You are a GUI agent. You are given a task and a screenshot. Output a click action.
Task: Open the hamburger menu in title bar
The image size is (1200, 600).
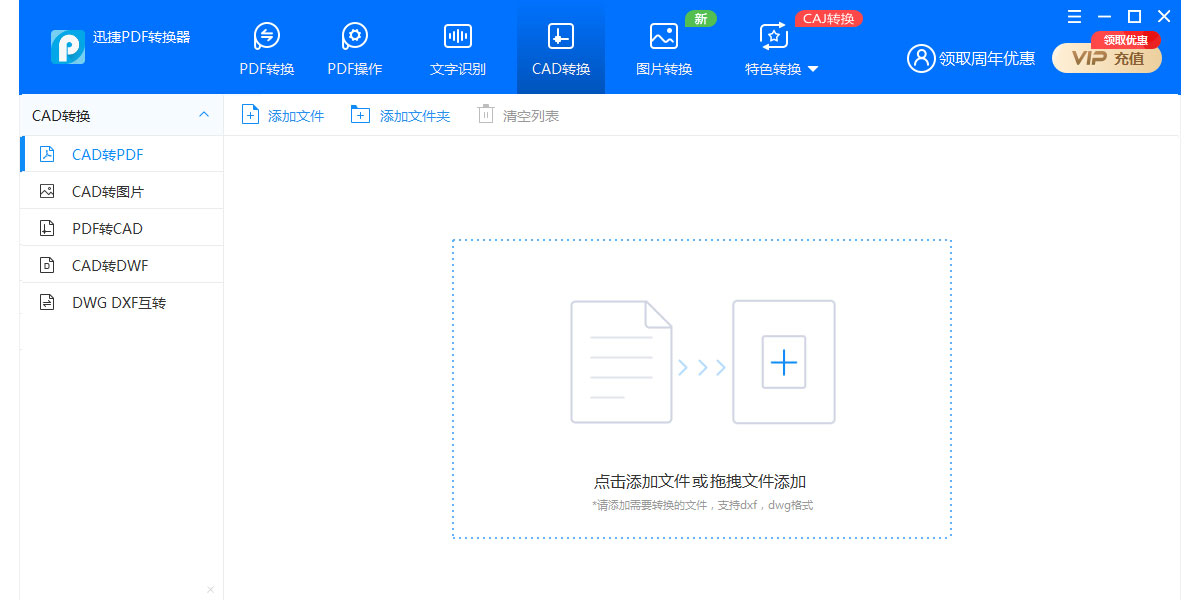1075,16
